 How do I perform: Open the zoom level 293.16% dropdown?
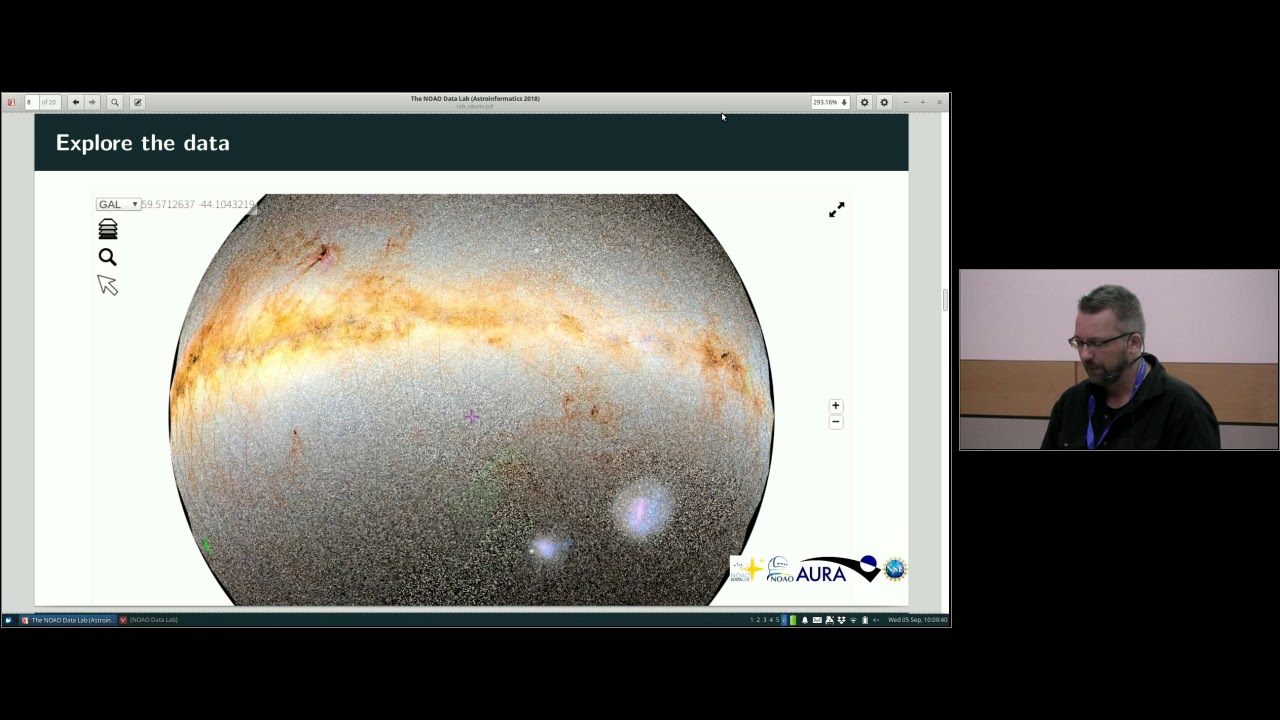click(x=830, y=102)
